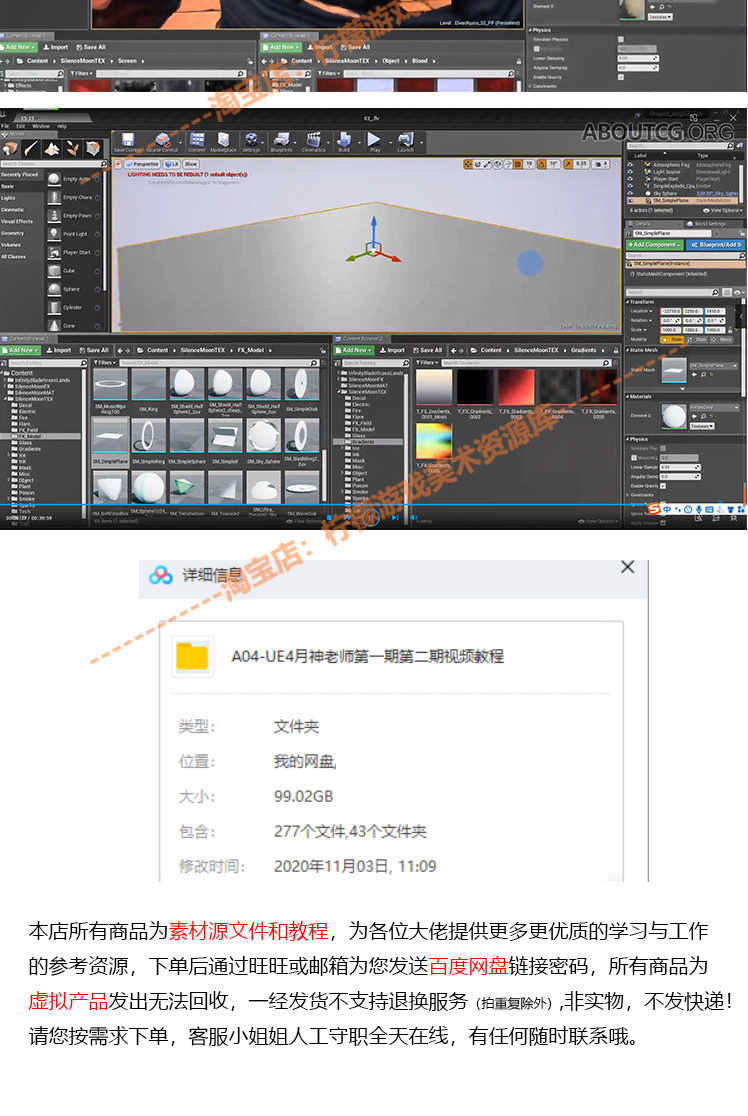Select Landscape mode icon
748x1116 pixels.
pyautogui.click(x=52, y=148)
